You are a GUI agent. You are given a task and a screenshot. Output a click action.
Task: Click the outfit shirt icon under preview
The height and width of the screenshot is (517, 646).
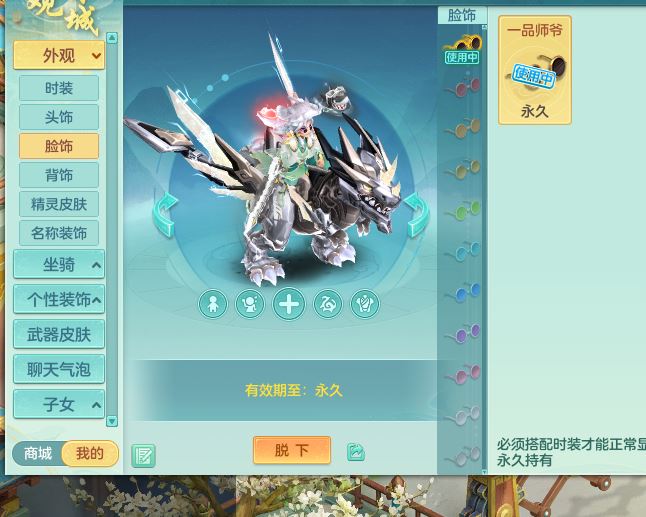(x=365, y=304)
